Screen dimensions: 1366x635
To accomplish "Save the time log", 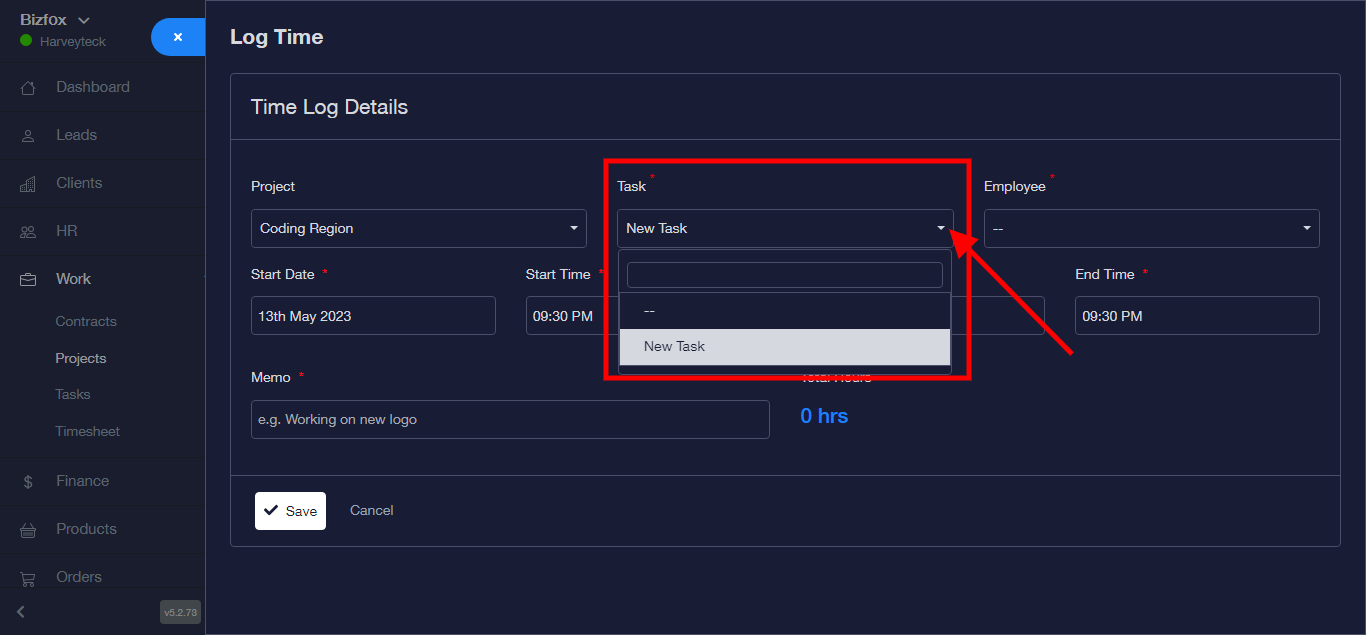I will [x=290, y=511].
